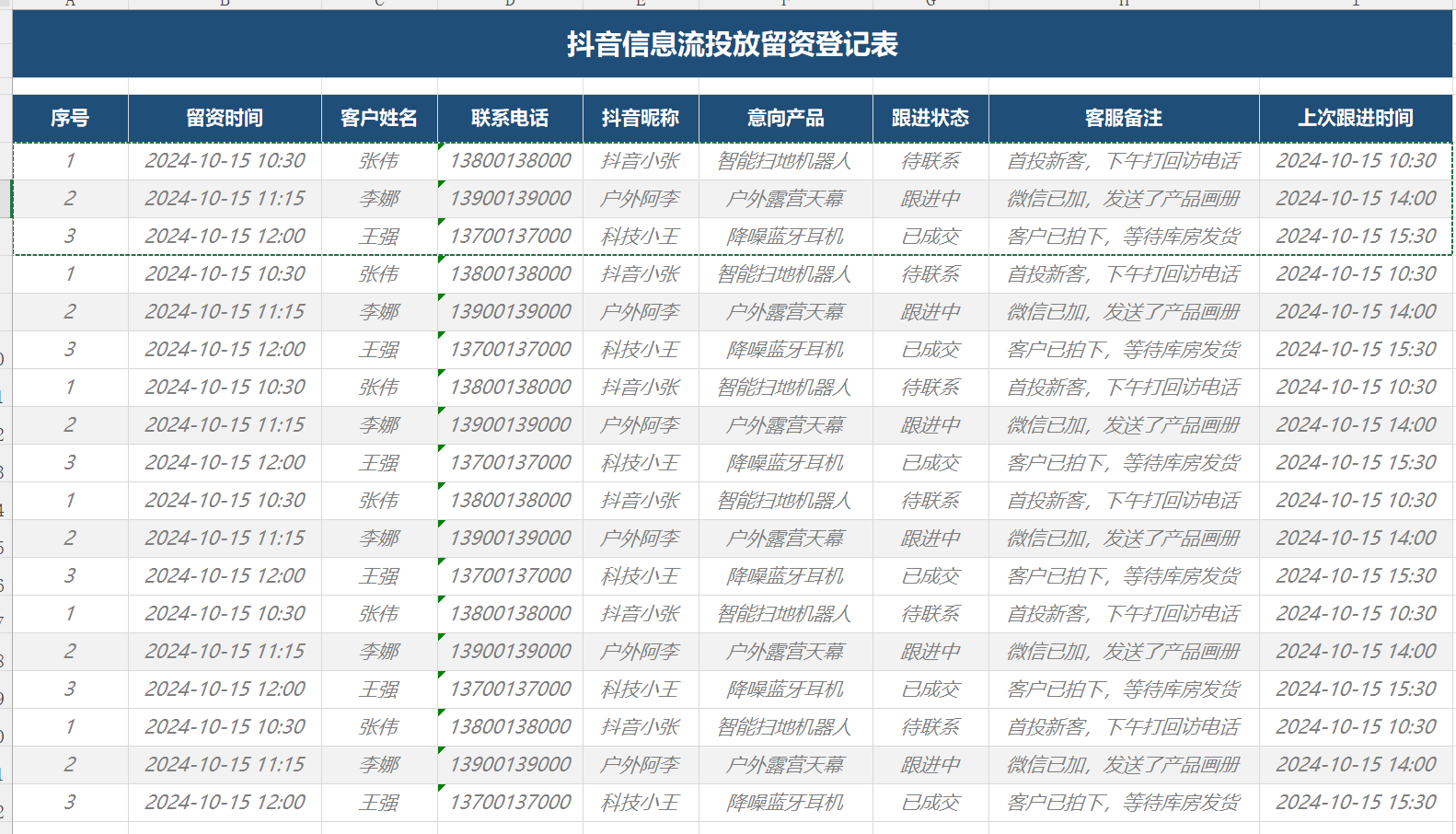This screenshot has height=834, width=1456.
Task: Click the 上次跟进时间 header cell
Action: 1356,118
